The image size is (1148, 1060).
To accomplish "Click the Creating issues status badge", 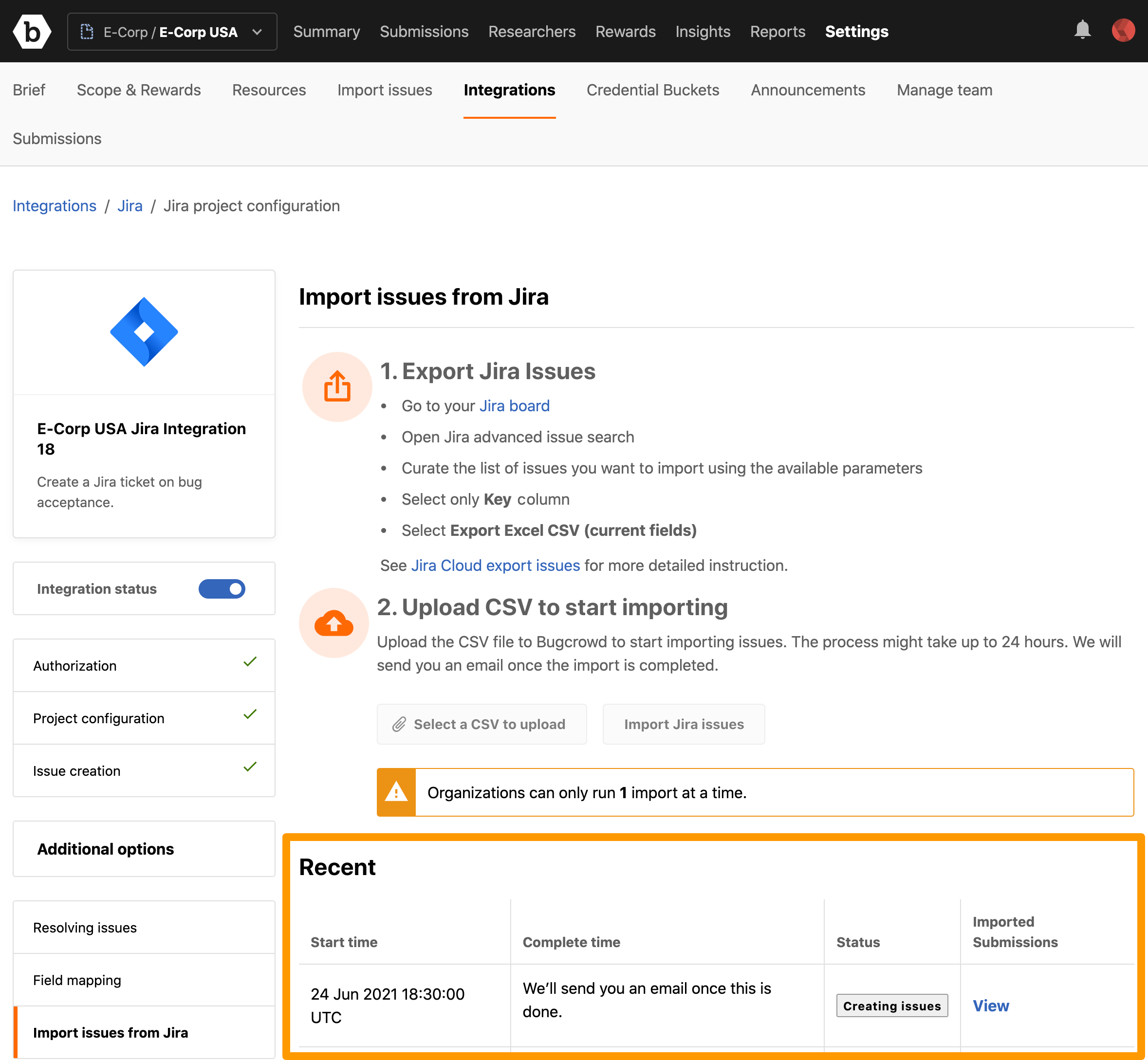I will (x=892, y=1005).
